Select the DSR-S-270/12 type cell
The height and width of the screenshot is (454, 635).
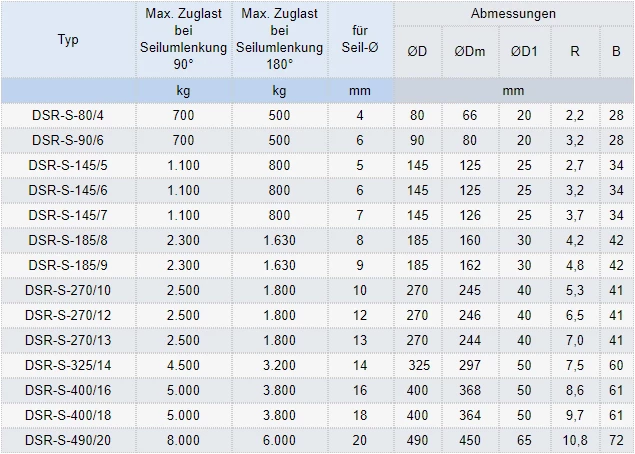68,315
